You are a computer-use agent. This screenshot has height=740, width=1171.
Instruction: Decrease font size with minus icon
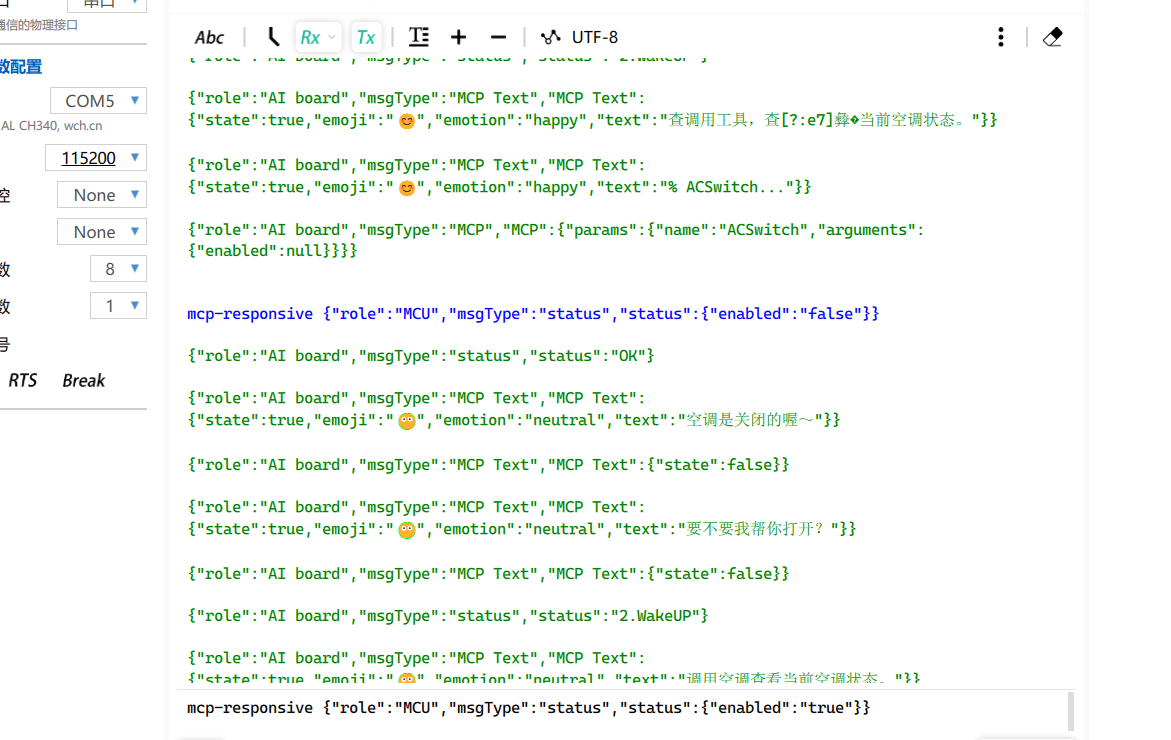point(498,37)
